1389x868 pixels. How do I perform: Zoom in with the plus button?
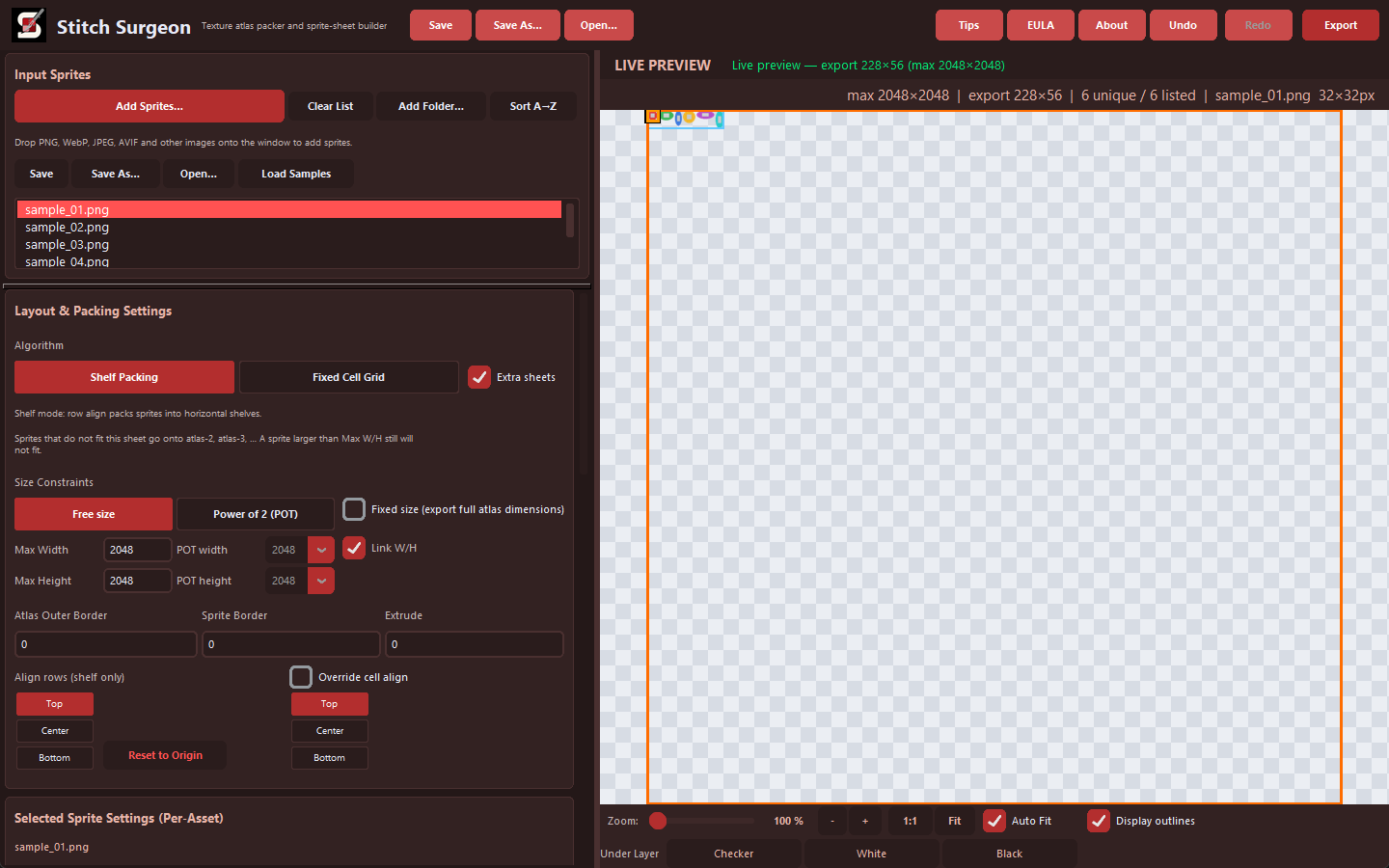click(865, 821)
